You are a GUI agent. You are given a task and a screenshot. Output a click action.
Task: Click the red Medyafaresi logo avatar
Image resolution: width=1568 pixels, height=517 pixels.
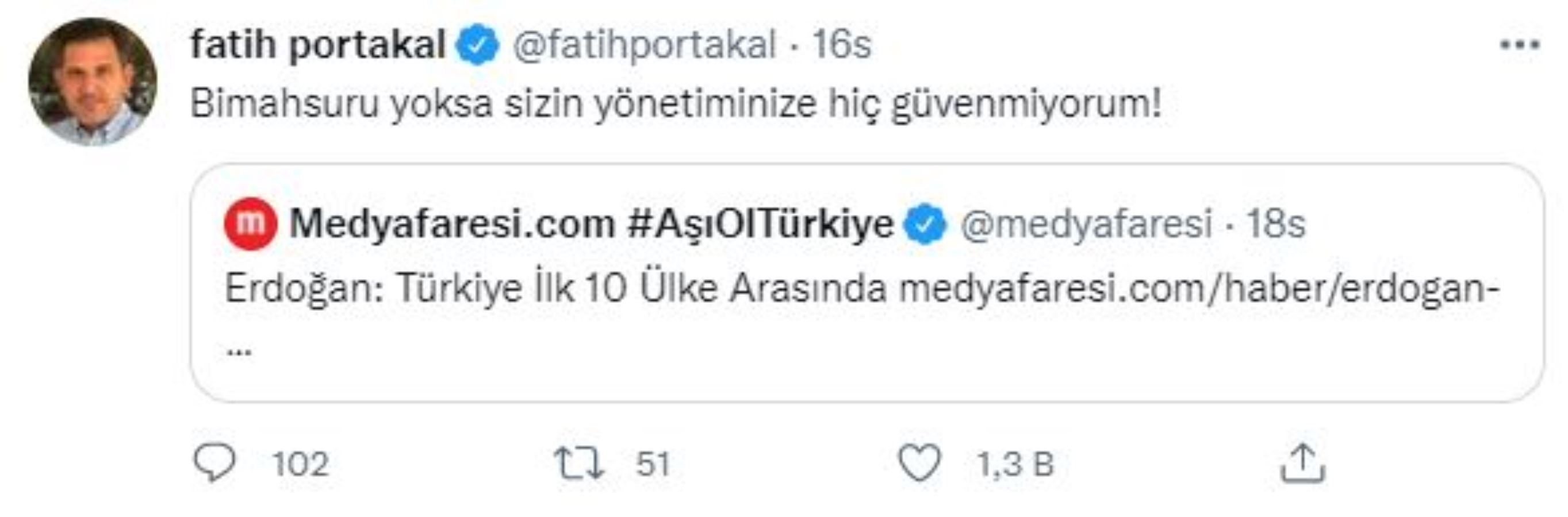pos(251,224)
